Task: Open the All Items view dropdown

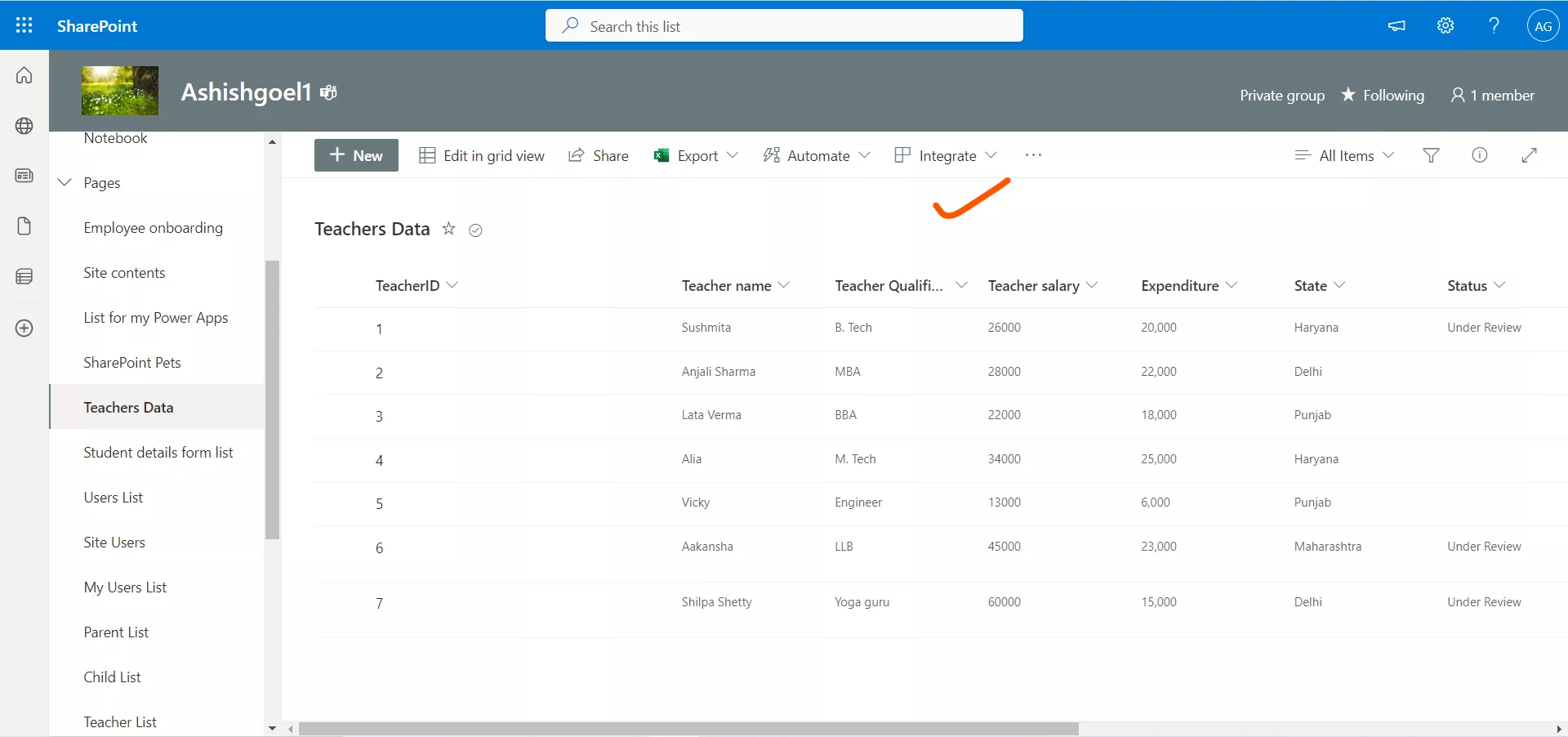Action: [x=1343, y=155]
